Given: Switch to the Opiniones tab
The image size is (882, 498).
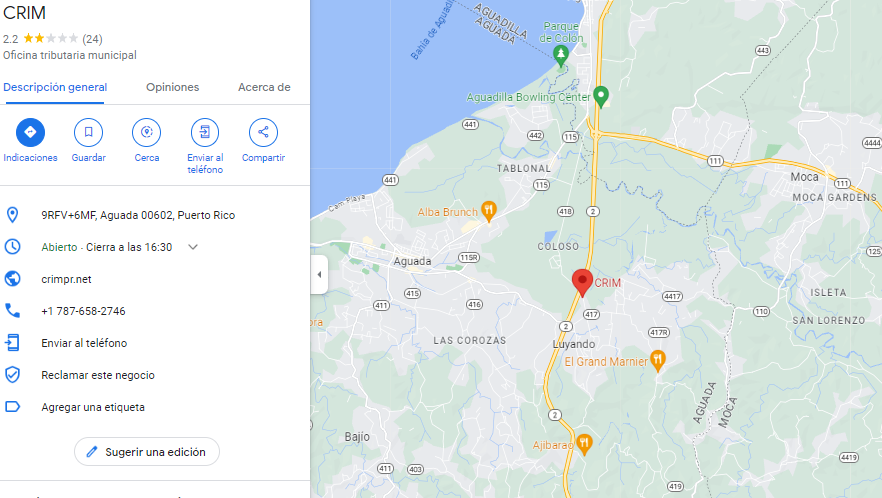Looking at the screenshot, I should pyautogui.click(x=173, y=87).
